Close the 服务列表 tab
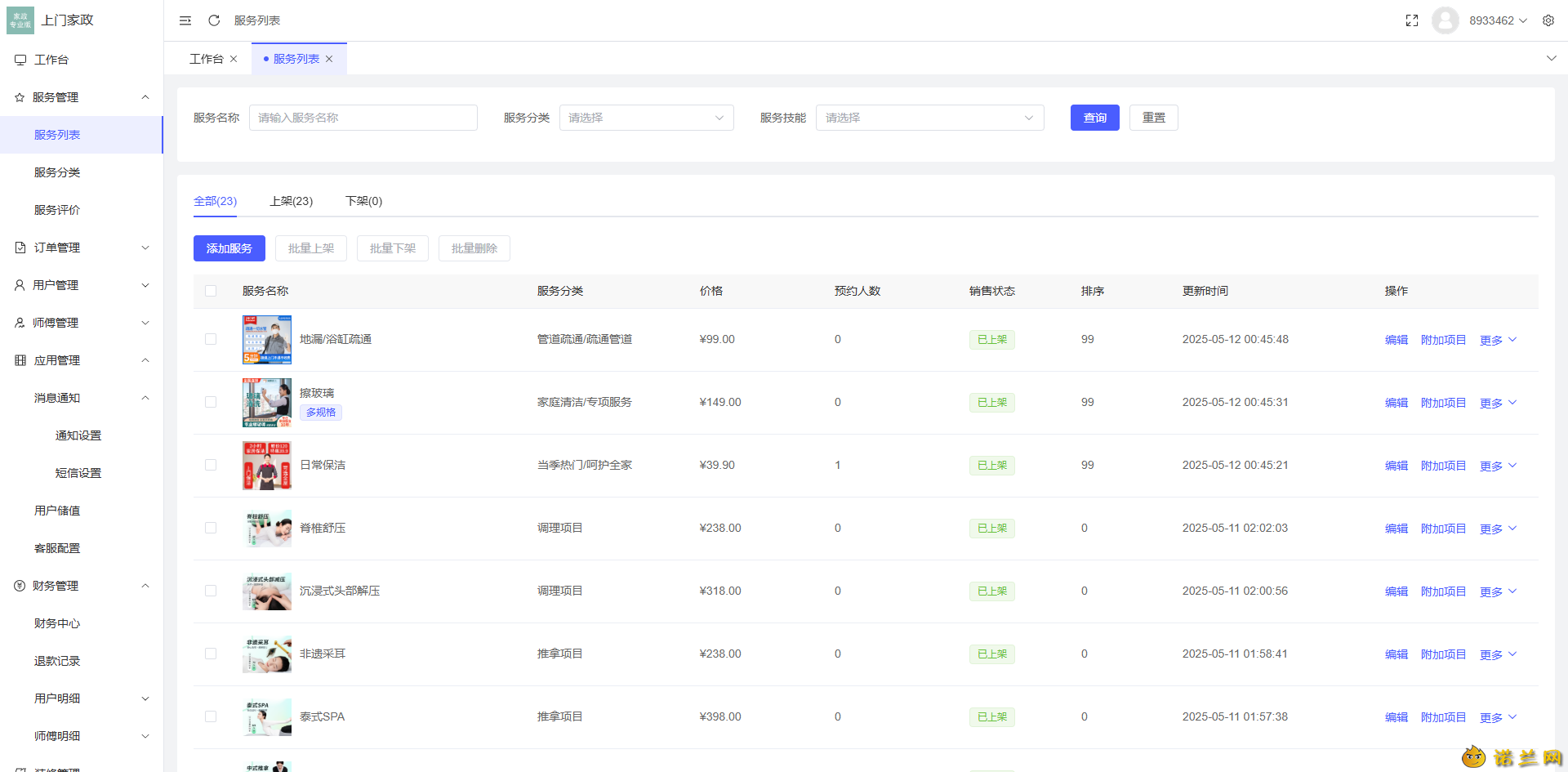This screenshot has height=772, width=1568. click(329, 59)
